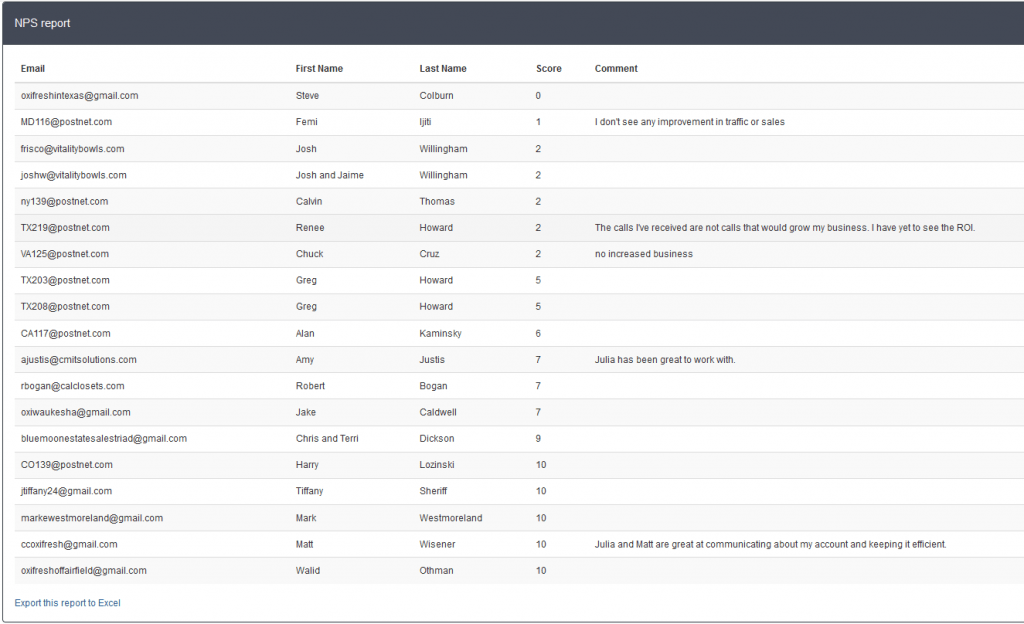Click first name Alan
1024x624 pixels.
point(305,334)
